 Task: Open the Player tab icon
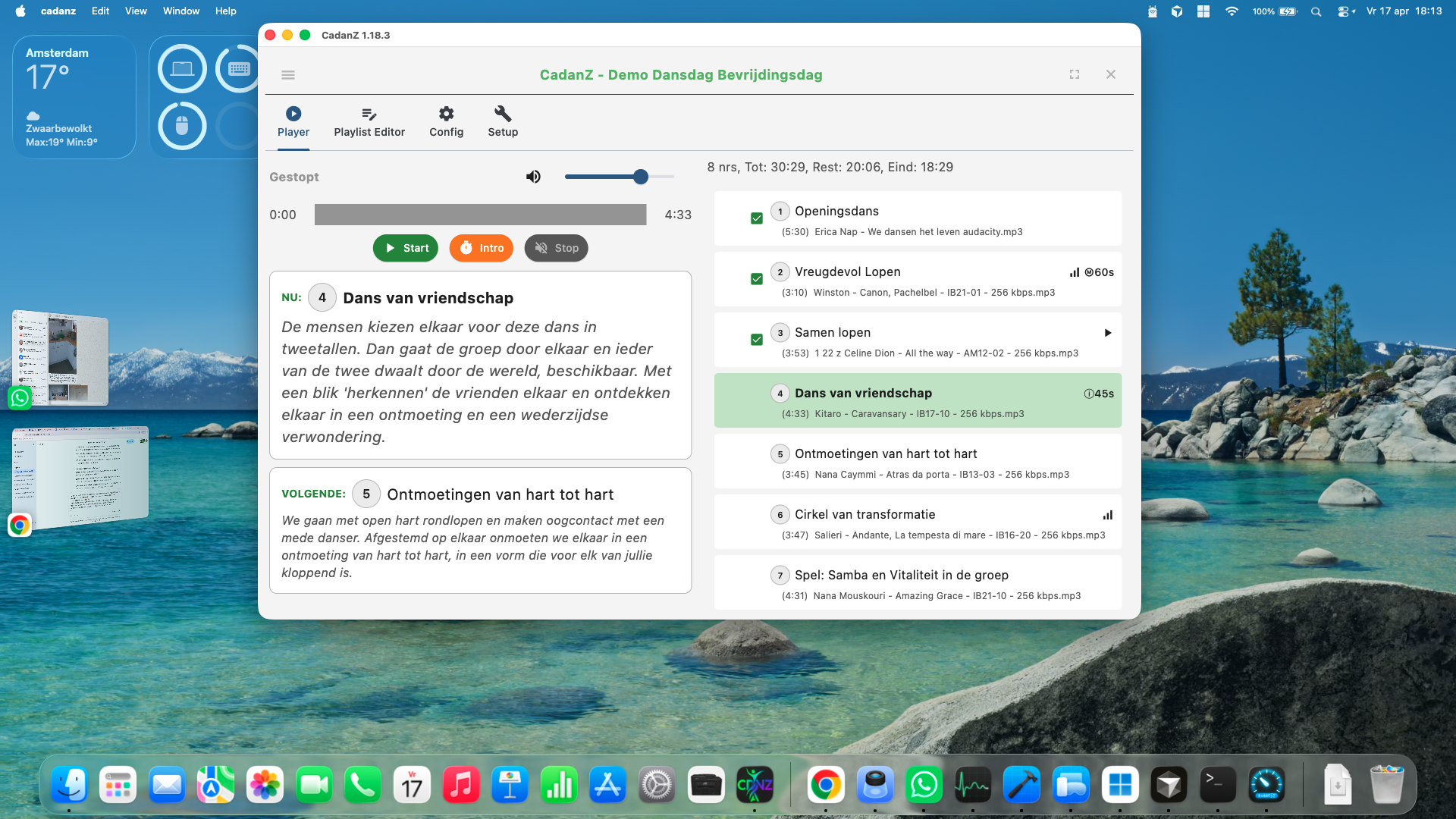(x=293, y=113)
